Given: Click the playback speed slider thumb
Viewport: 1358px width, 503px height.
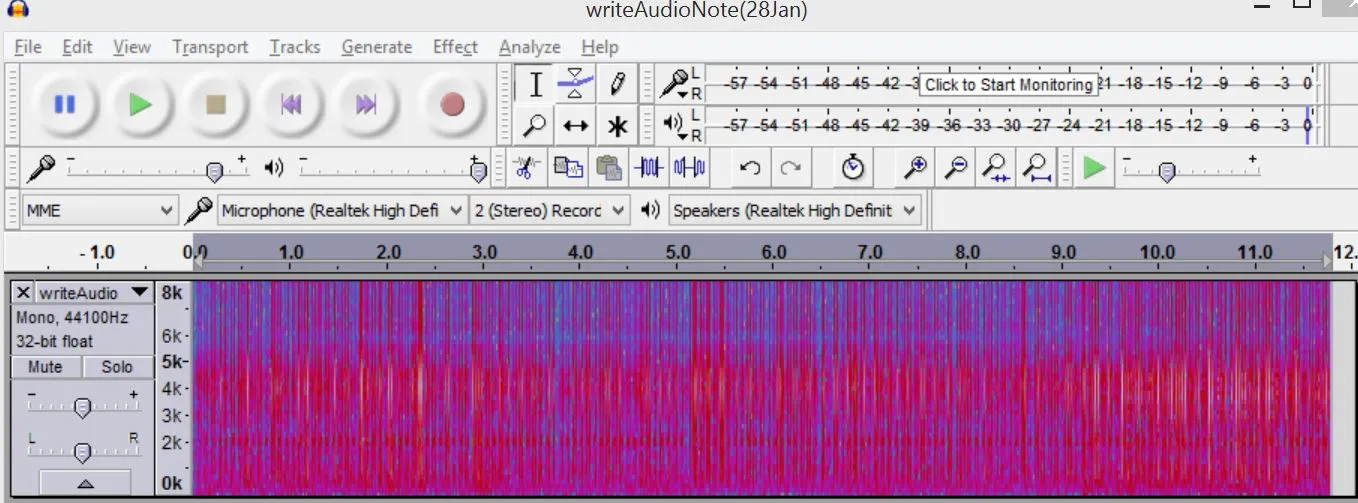Looking at the screenshot, I should pos(1167,172).
